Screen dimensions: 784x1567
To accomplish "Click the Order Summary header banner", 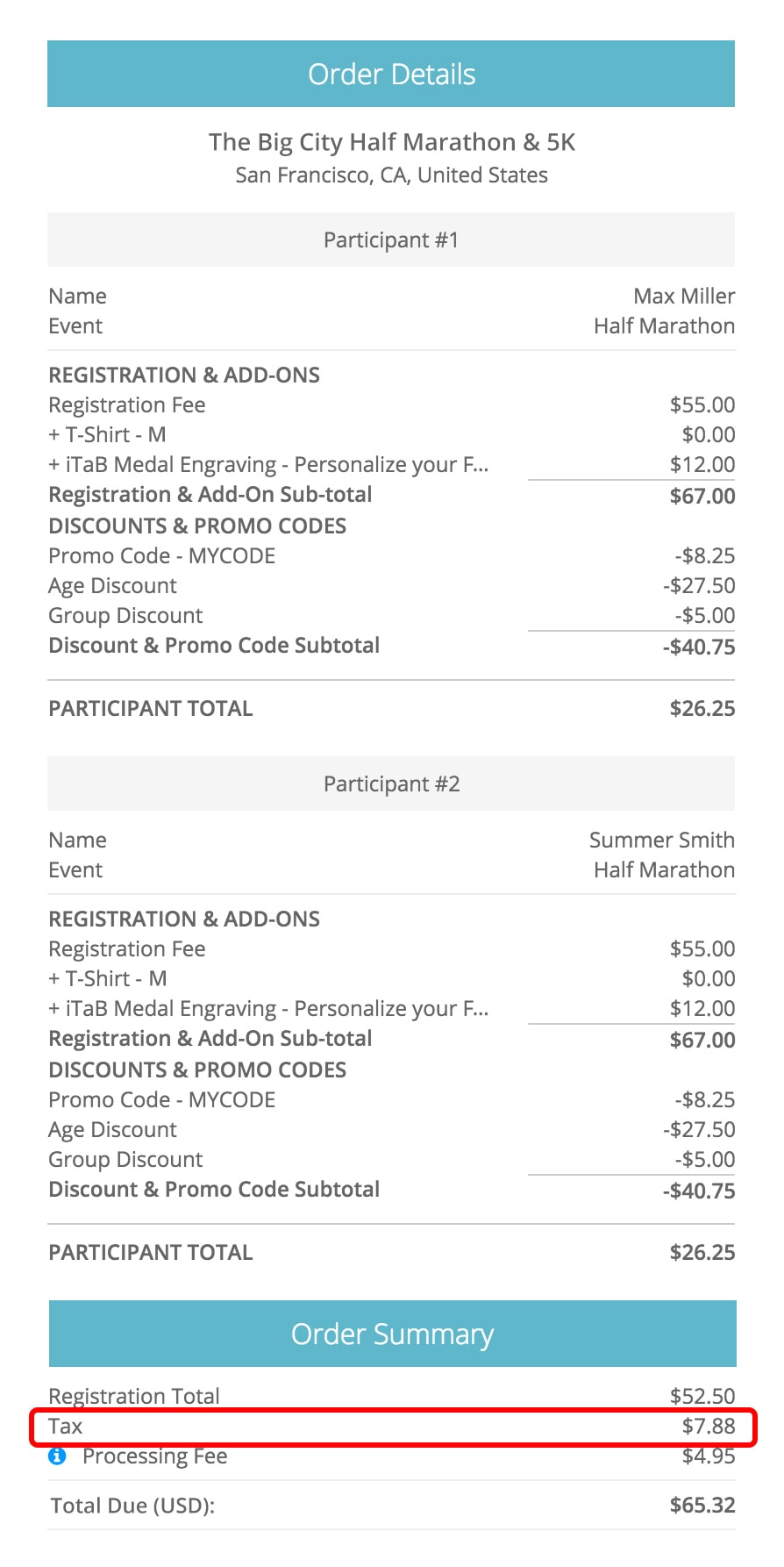I will click(392, 1334).
